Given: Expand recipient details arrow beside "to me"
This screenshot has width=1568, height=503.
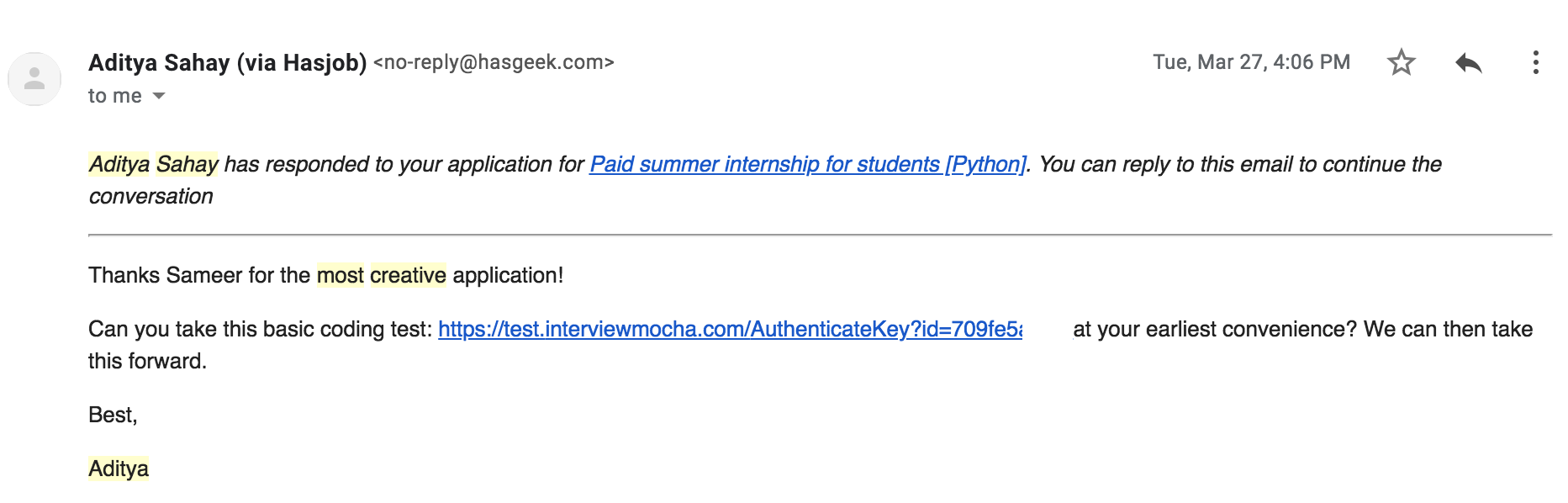Looking at the screenshot, I should (x=159, y=96).
